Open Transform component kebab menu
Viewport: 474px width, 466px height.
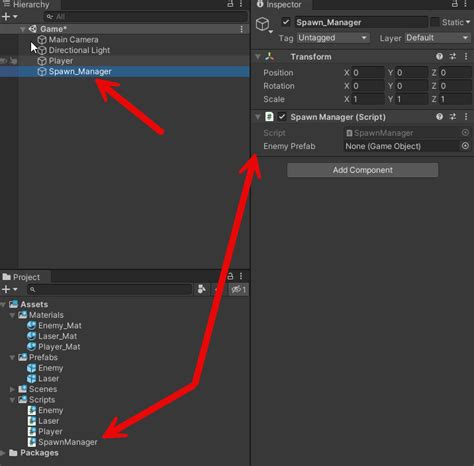(x=466, y=57)
